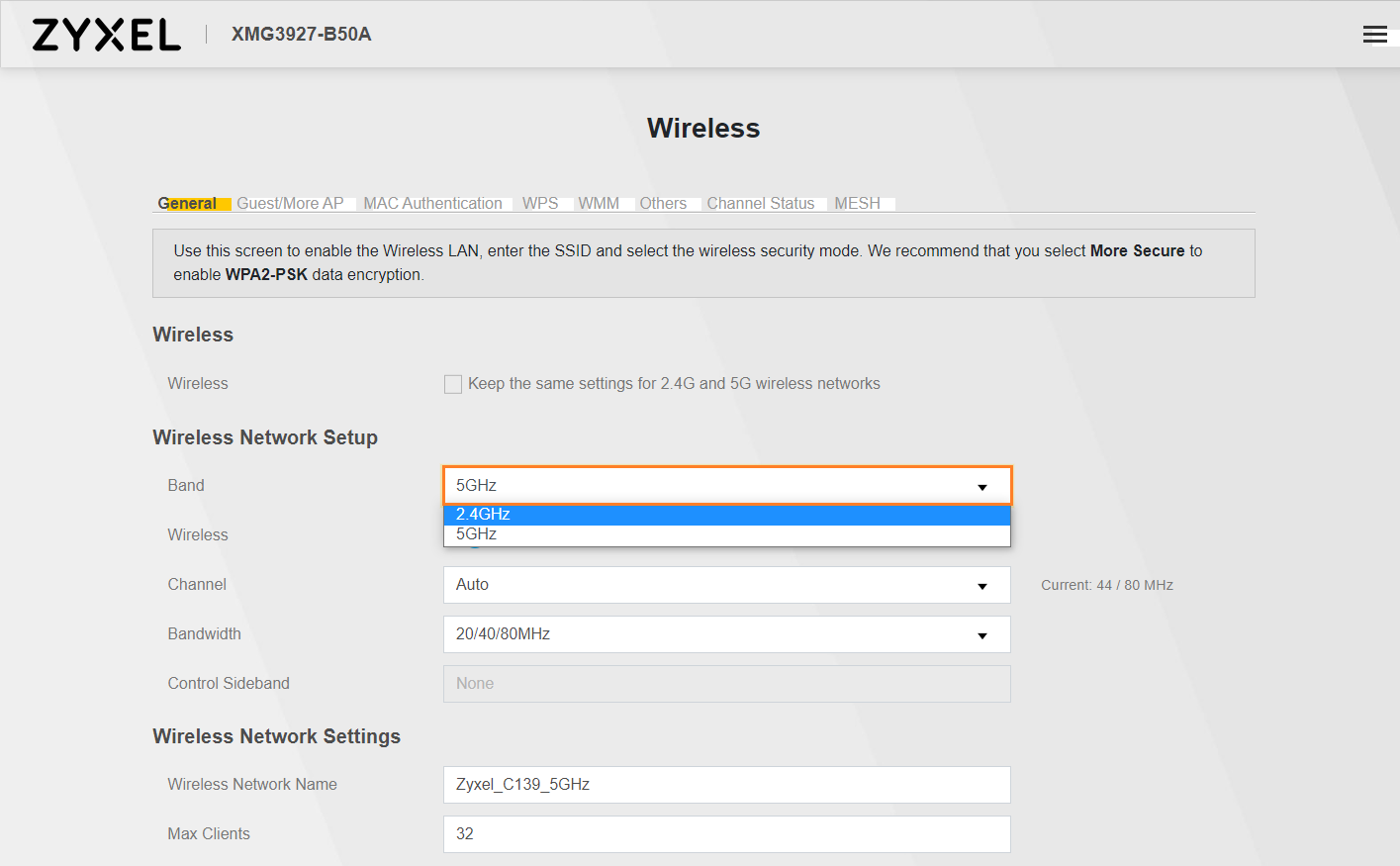Screen dimensions: 1400x866
Task: Go to the MAC Authentication tab
Action: (432, 204)
